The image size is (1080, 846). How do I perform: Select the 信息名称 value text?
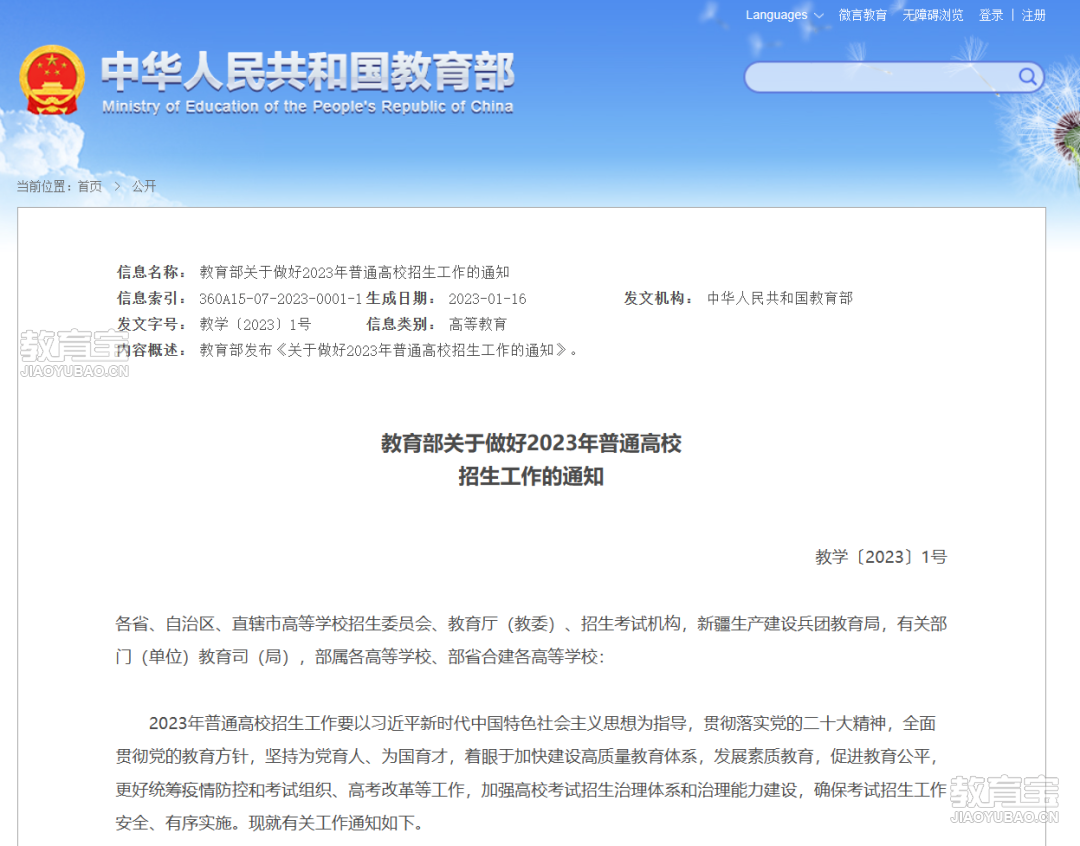(x=354, y=272)
